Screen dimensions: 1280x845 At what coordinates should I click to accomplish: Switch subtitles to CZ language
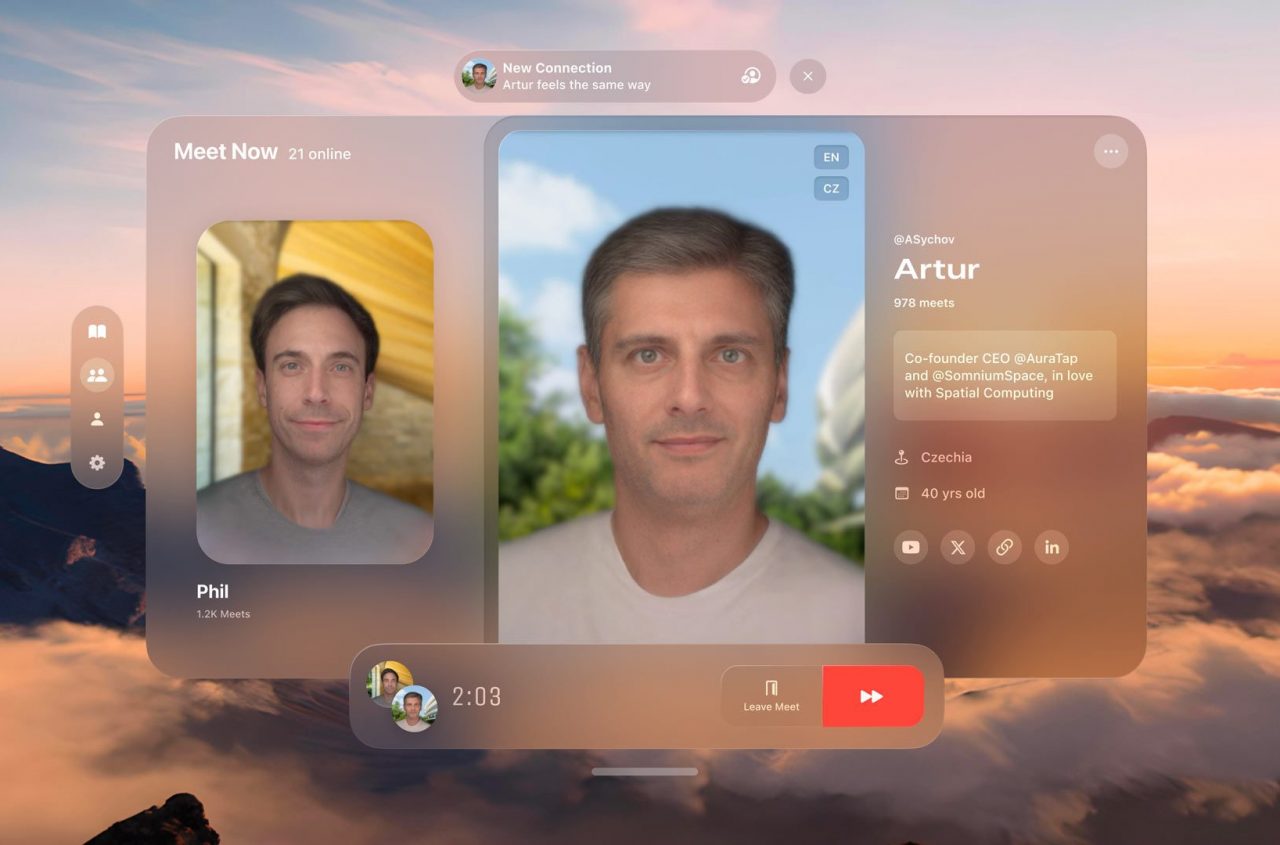[830, 188]
